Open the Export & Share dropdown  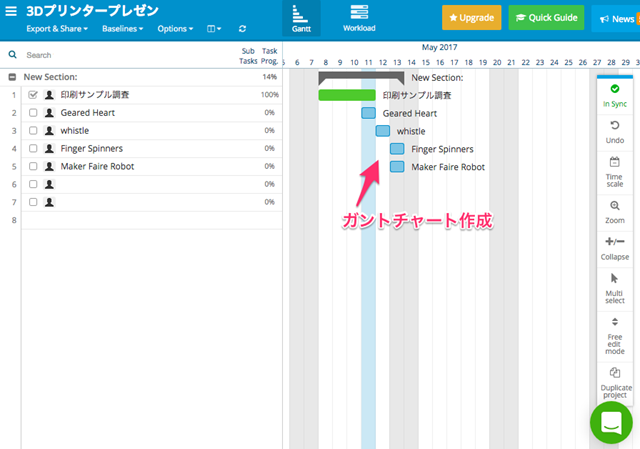click(56, 29)
